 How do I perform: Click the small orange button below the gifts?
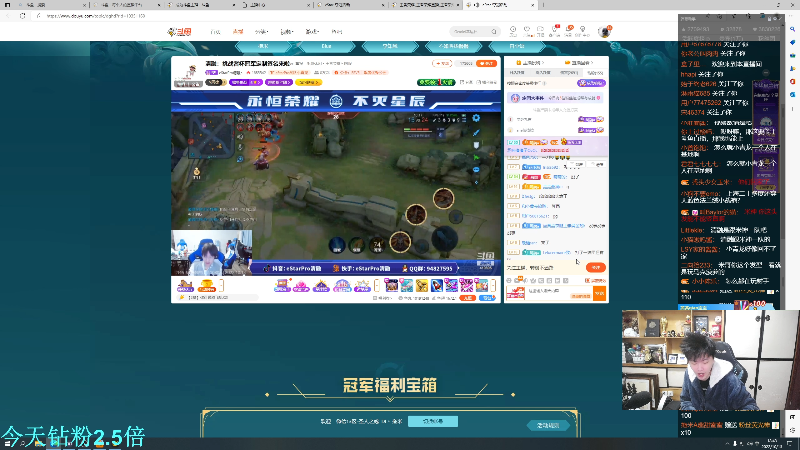pos(467,298)
